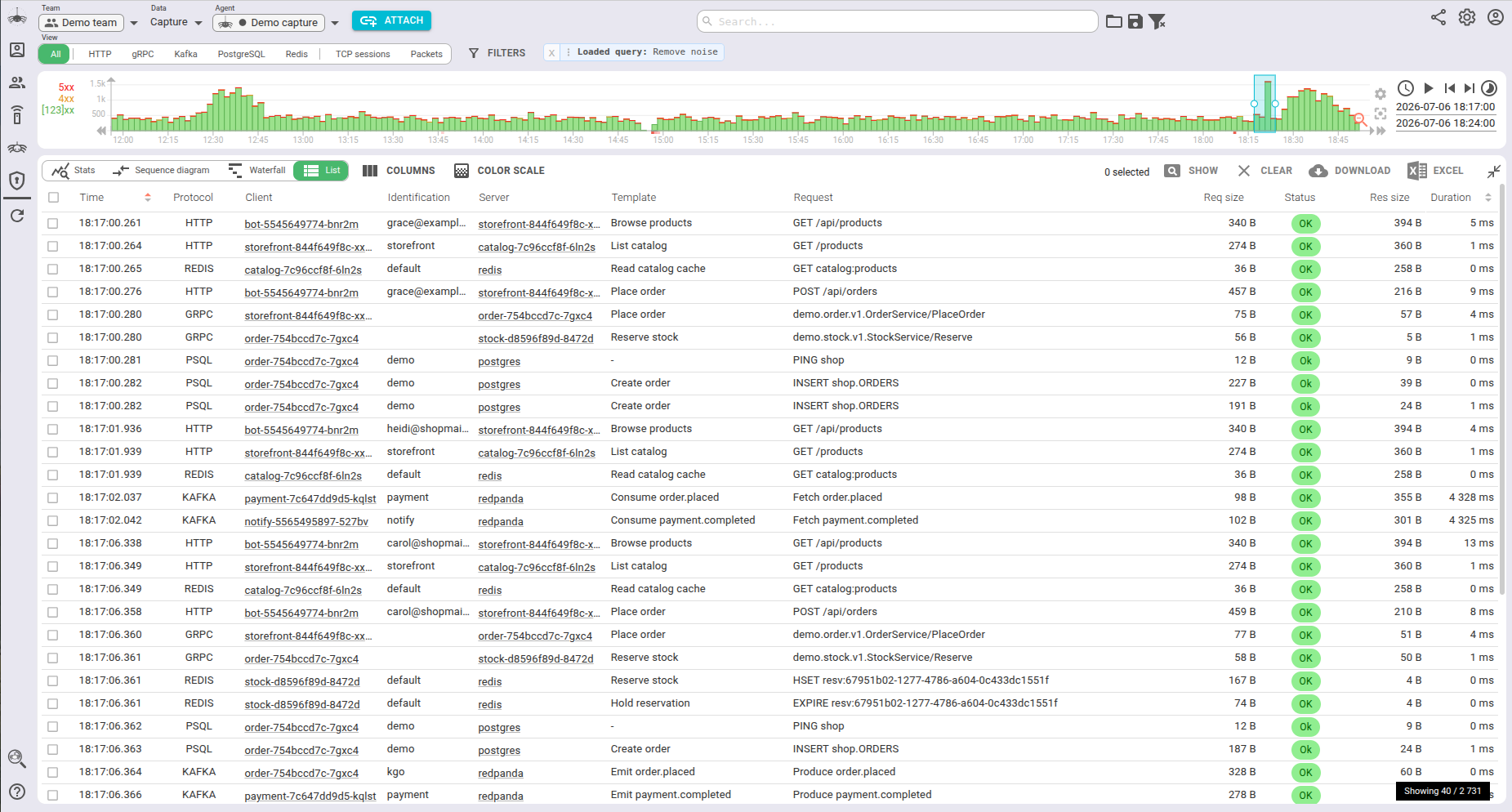Open the Demo team dropdown
Image resolution: width=1512 pixels, height=812 pixels.
pyautogui.click(x=134, y=23)
